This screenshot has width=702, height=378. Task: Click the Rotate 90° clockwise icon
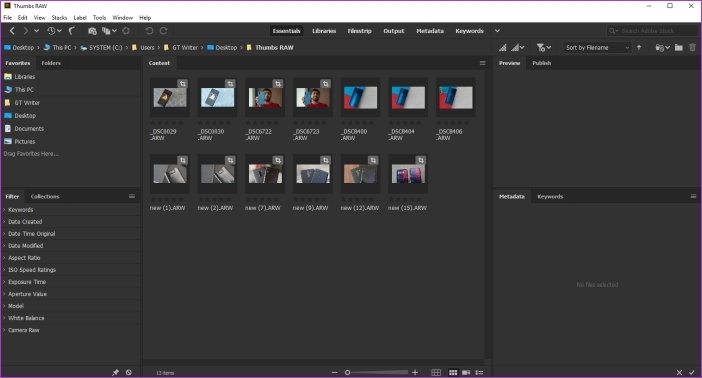[x=163, y=31]
